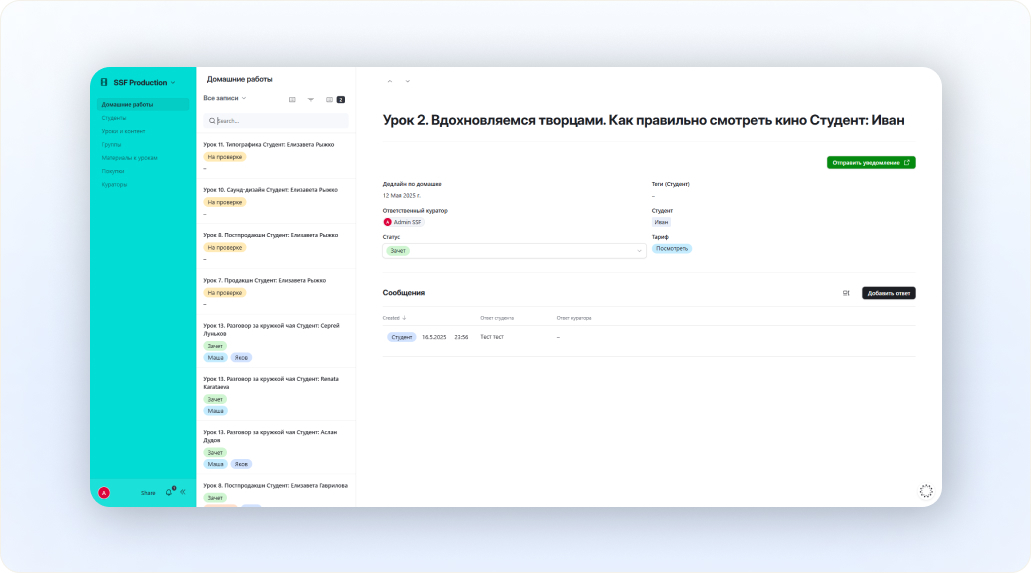Click Admin SSF curator chip

click(x=403, y=222)
